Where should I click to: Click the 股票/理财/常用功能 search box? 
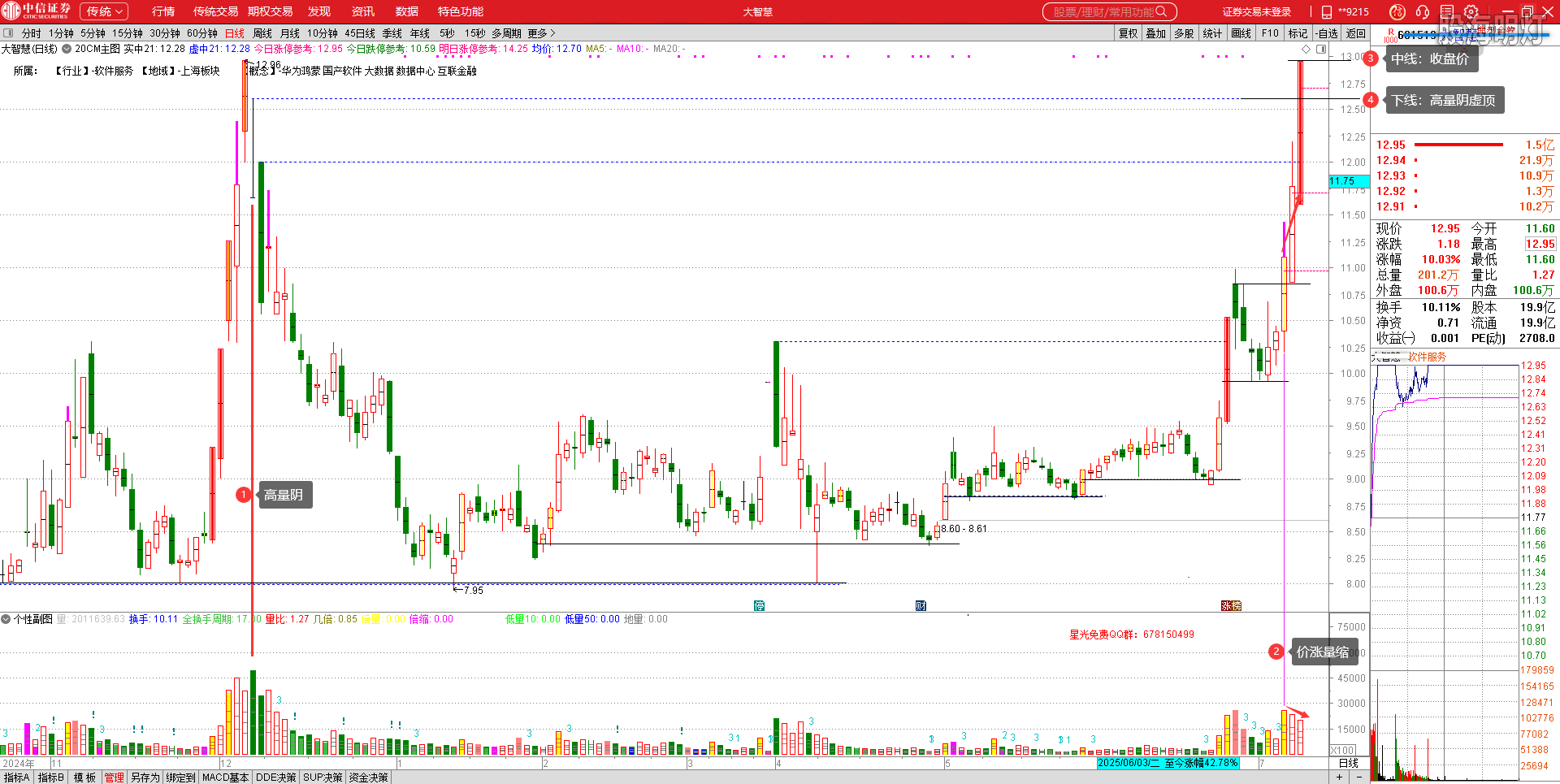tap(1109, 11)
